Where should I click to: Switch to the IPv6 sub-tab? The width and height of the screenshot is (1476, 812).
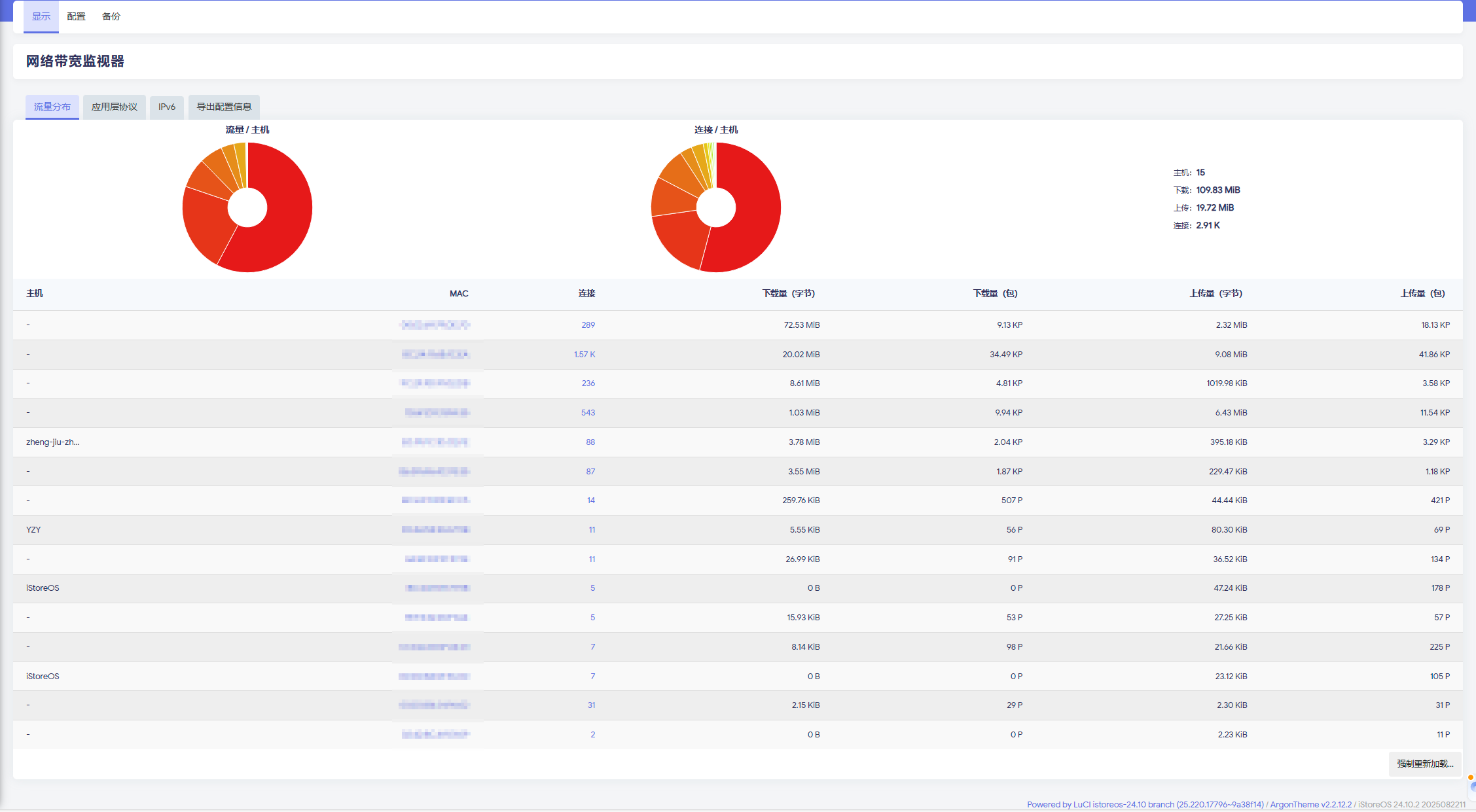167,107
